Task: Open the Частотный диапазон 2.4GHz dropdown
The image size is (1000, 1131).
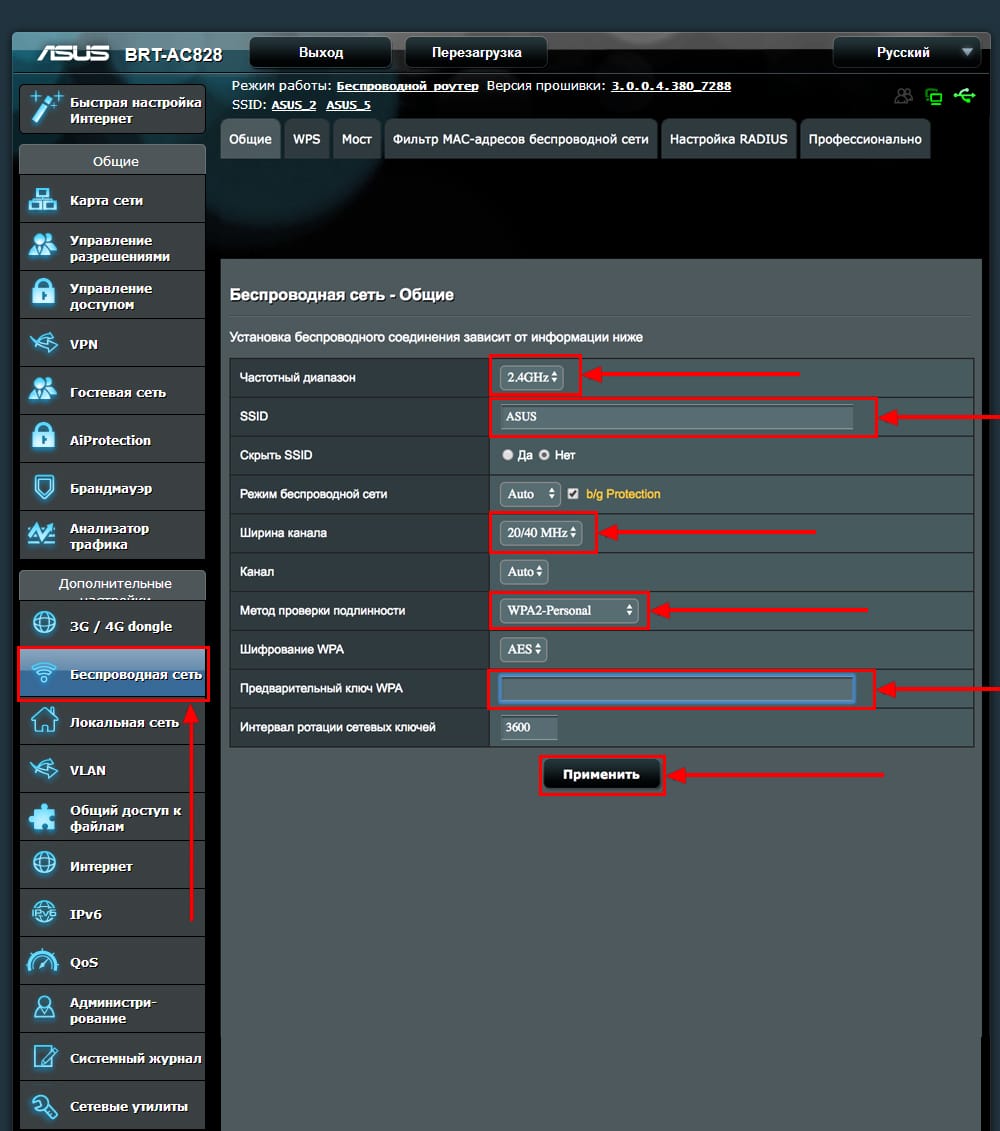Action: pyautogui.click(x=532, y=377)
